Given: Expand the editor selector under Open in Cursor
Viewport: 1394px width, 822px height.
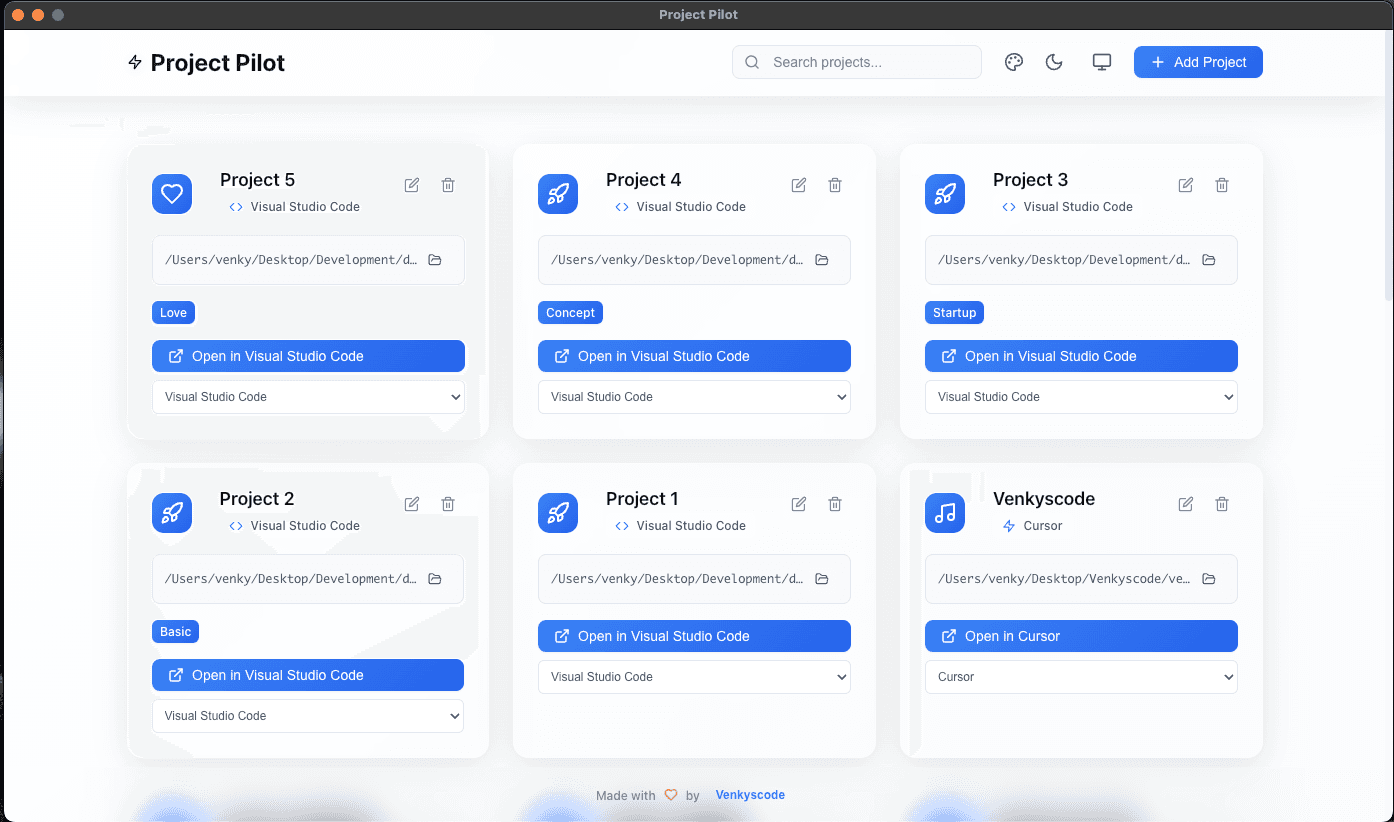Looking at the screenshot, I should click(1081, 677).
